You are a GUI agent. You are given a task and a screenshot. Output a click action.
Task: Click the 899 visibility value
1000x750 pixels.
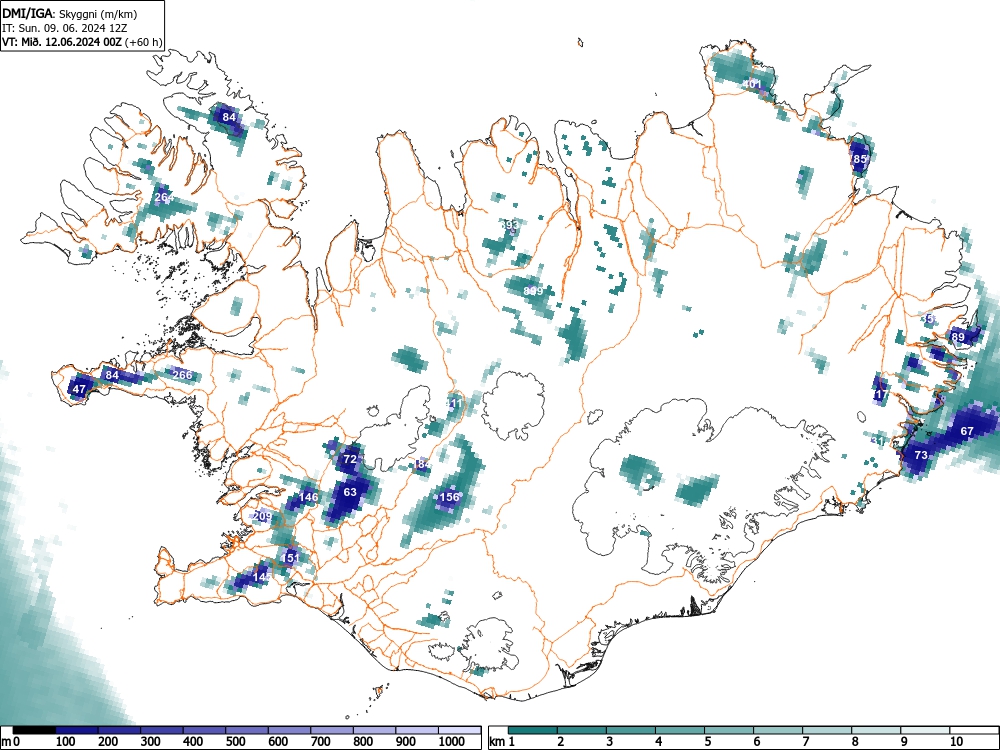(533, 291)
